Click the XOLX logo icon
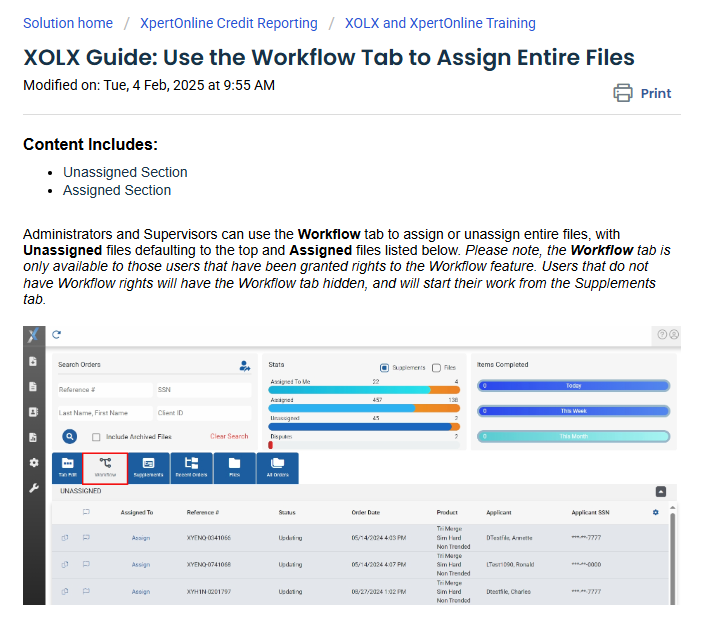The width and height of the screenshot is (702, 621). point(34,335)
